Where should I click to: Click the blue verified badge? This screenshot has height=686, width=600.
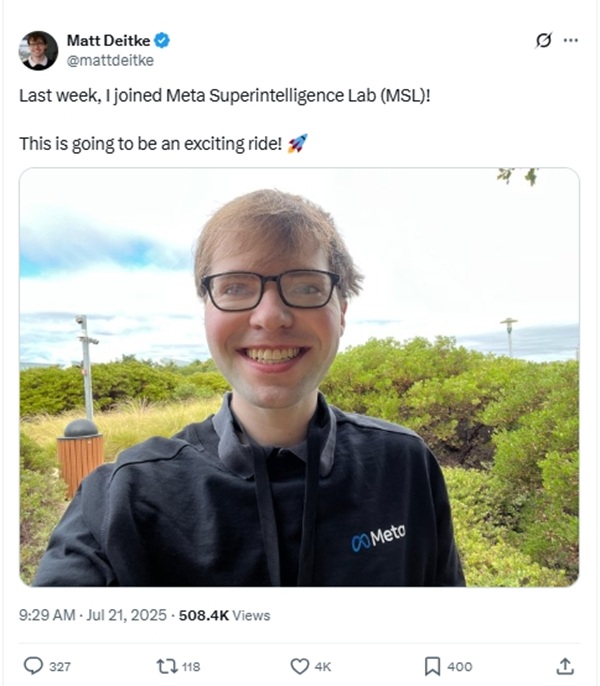[162, 41]
